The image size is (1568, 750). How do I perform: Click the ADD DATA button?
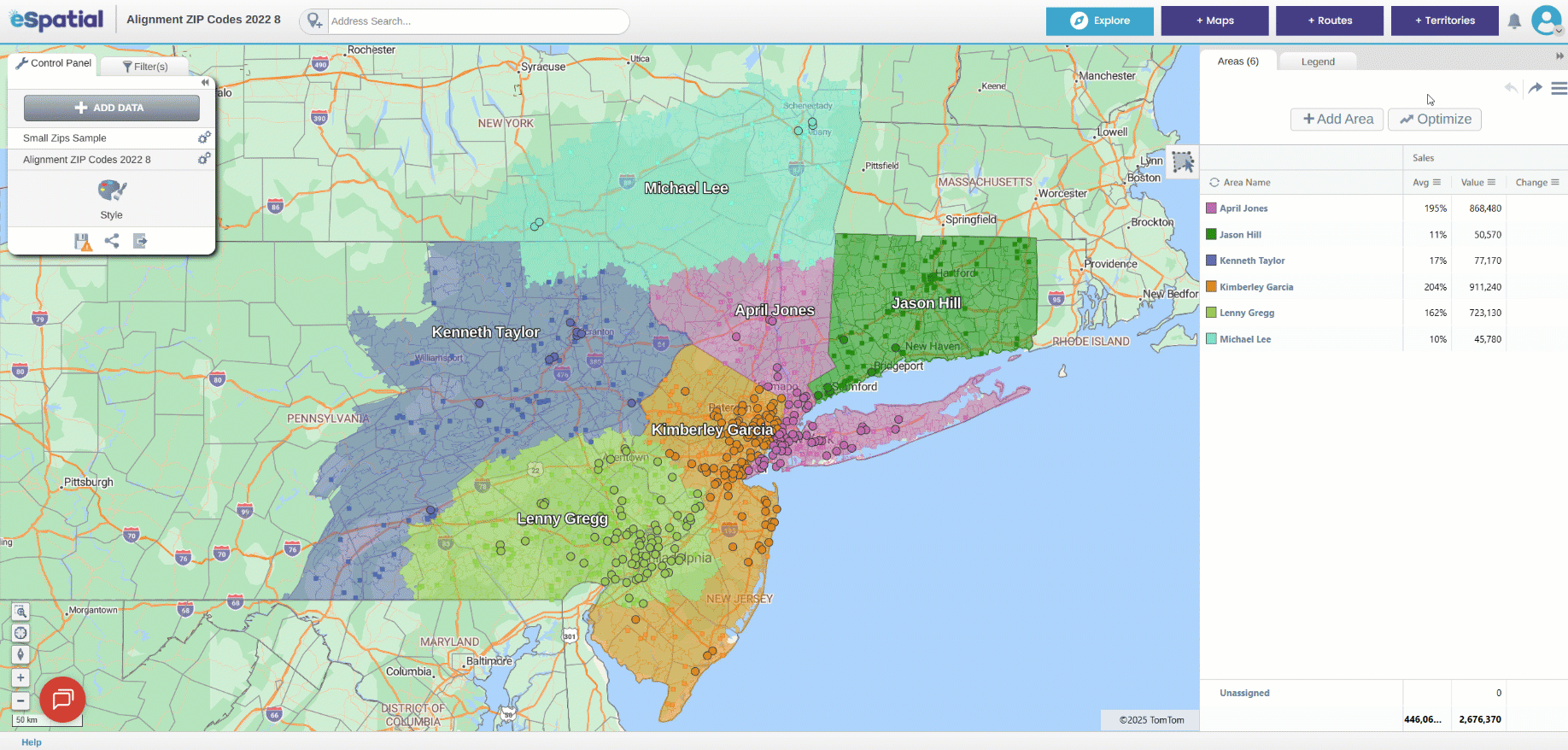(112, 108)
